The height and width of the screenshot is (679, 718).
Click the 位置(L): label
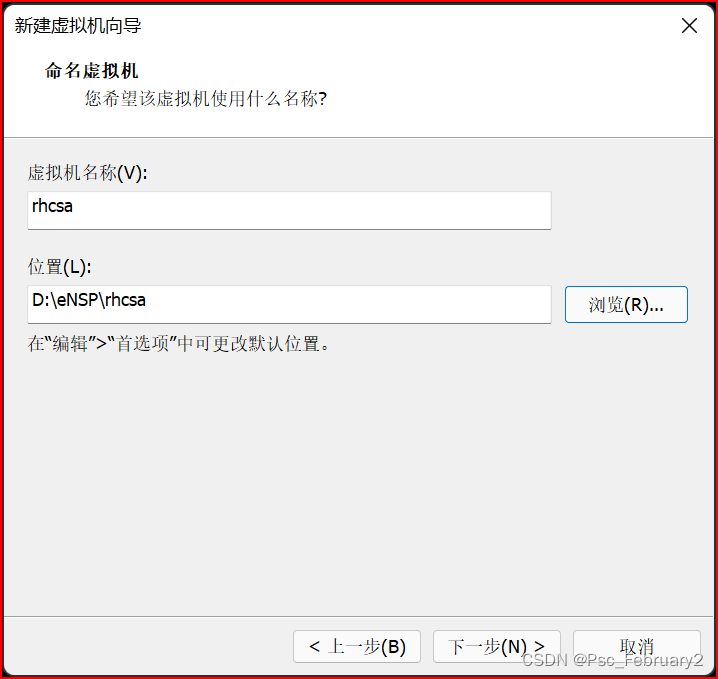(x=60, y=266)
